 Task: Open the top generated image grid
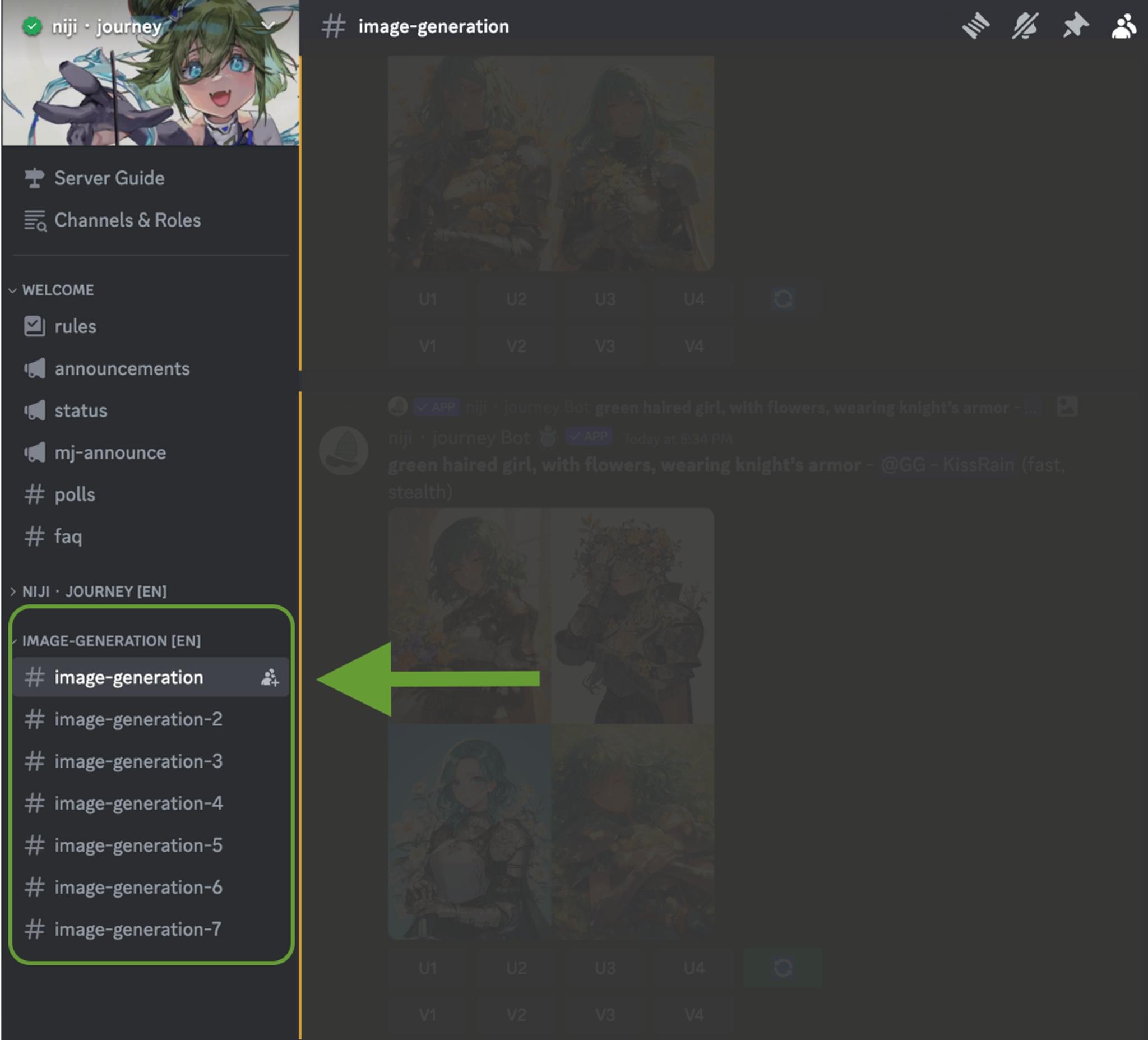tap(551, 164)
